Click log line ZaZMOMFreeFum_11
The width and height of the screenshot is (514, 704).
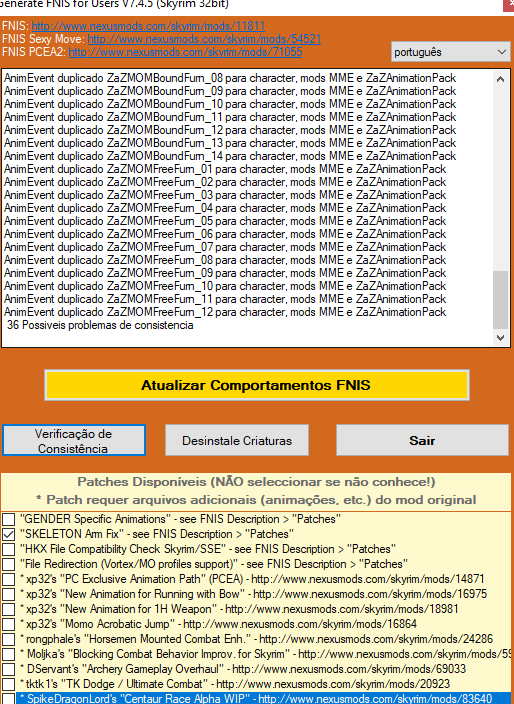click(225, 299)
